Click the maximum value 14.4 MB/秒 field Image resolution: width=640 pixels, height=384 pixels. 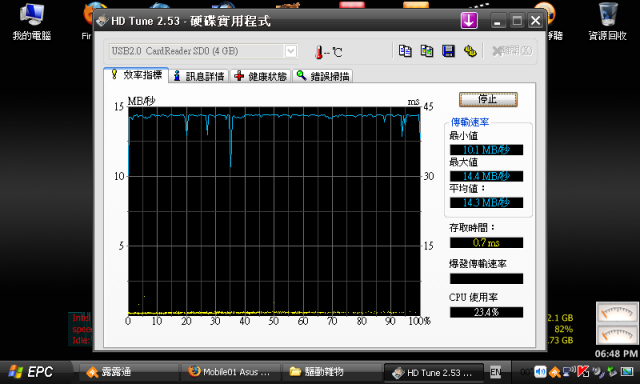coord(486,176)
